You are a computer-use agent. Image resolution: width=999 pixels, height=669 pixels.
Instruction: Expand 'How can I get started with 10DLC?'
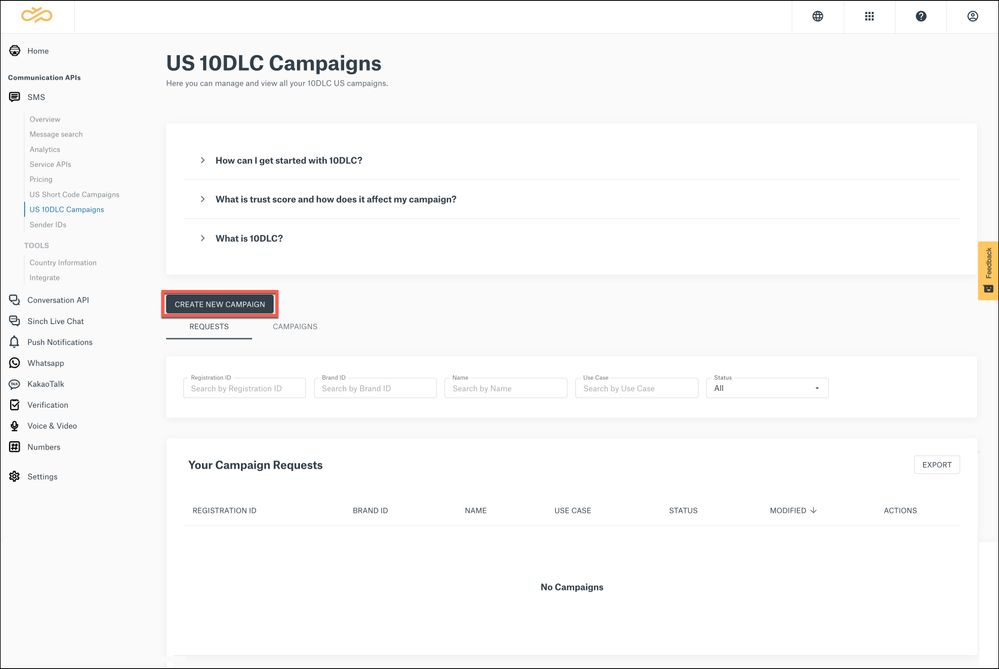288,160
